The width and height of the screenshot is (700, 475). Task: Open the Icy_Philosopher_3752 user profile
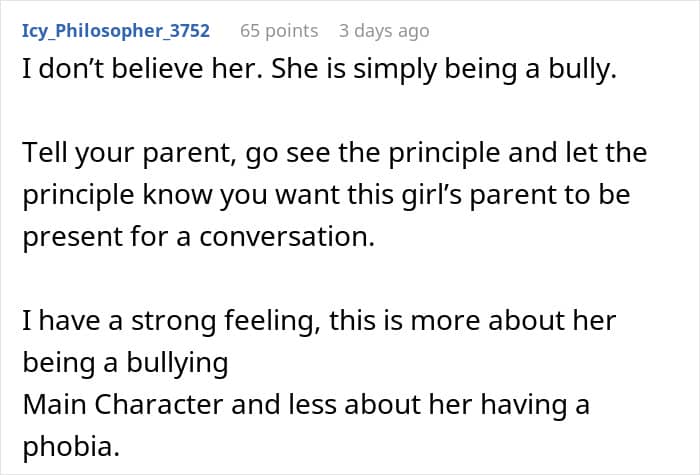click(116, 31)
